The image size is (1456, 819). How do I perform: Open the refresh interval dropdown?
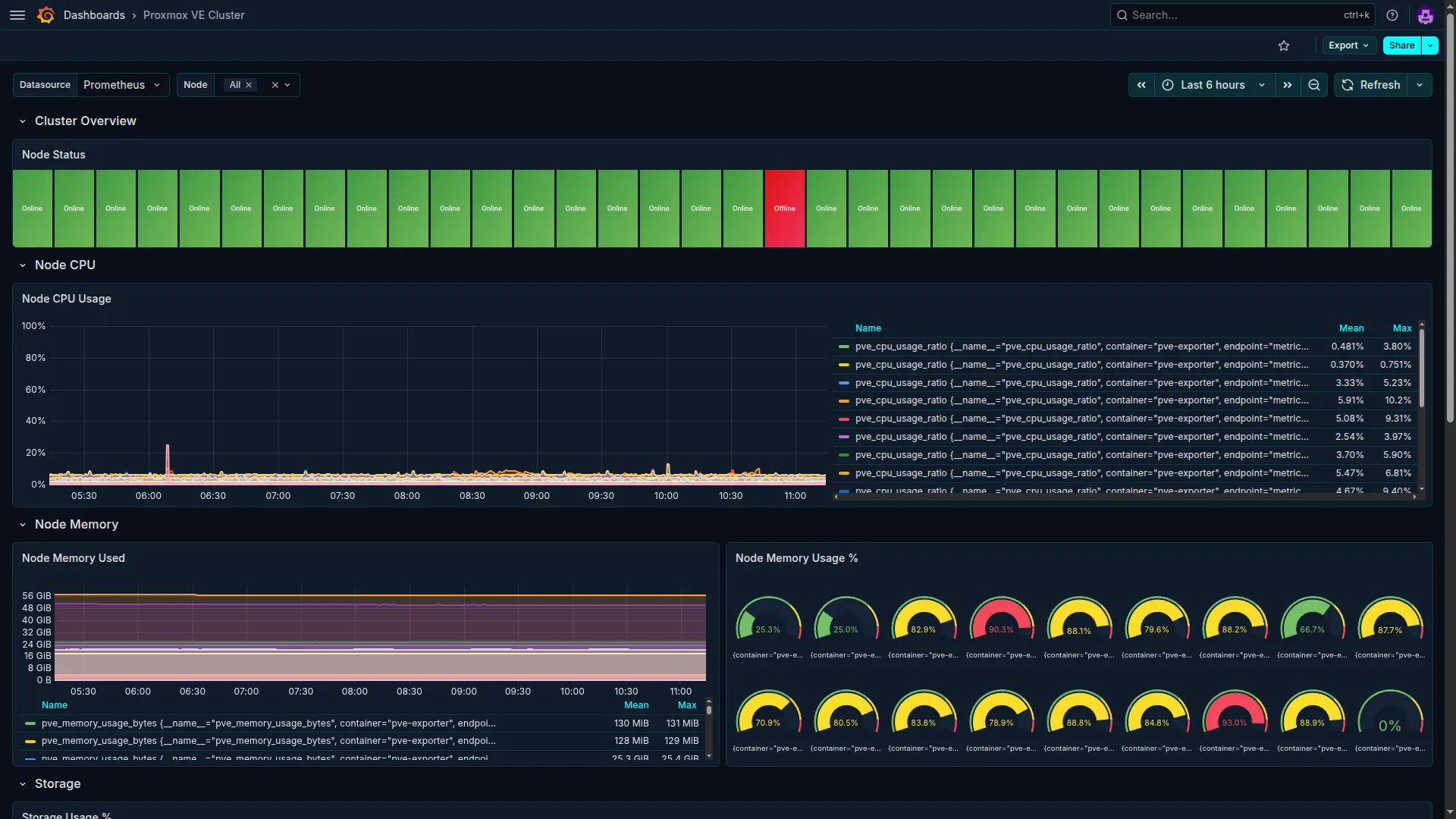[1420, 85]
